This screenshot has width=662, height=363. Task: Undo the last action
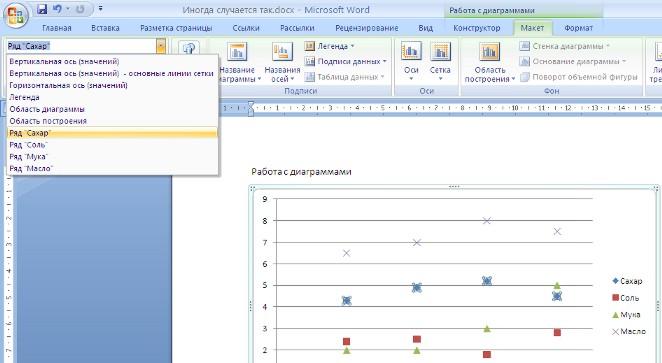coord(57,9)
